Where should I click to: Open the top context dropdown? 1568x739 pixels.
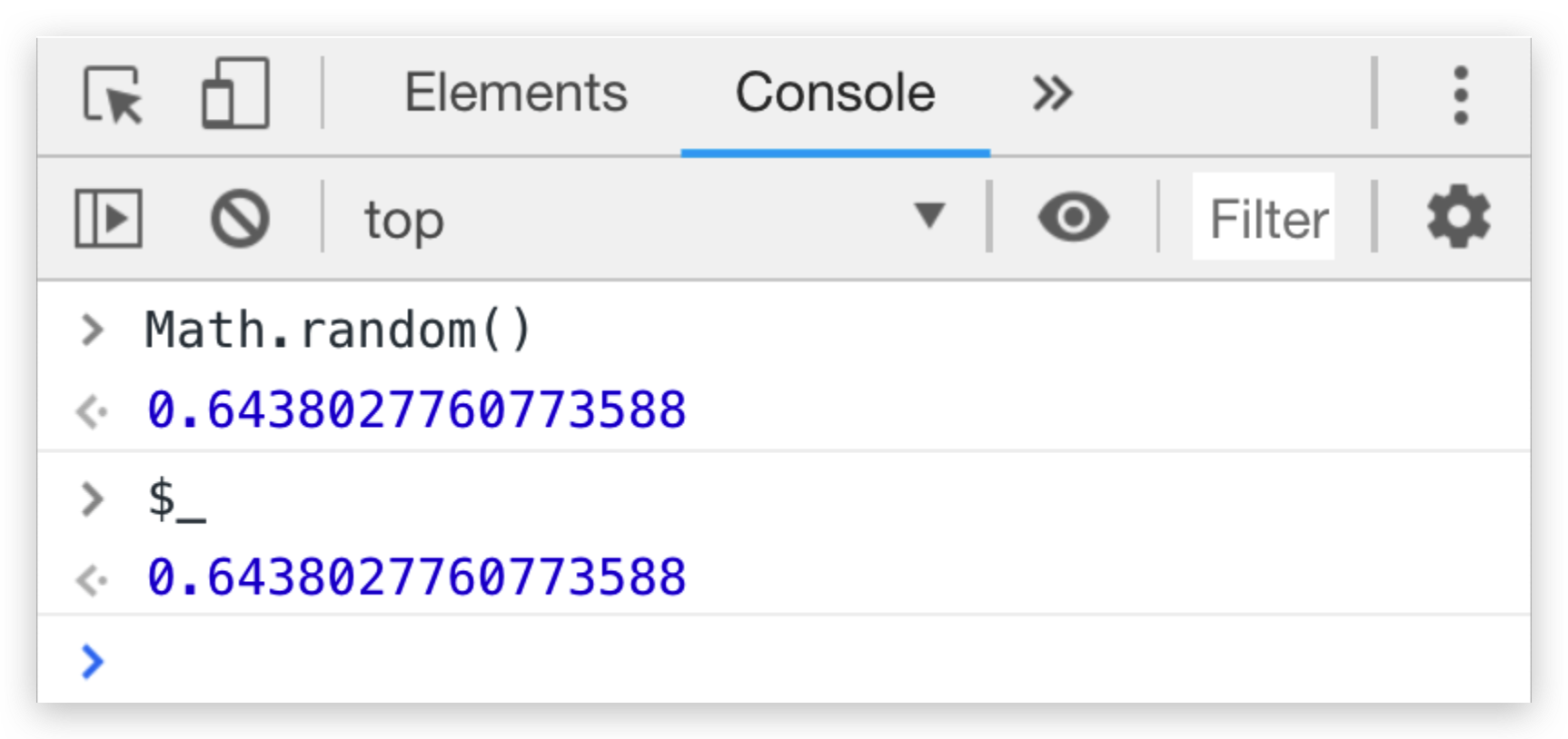(x=636, y=219)
